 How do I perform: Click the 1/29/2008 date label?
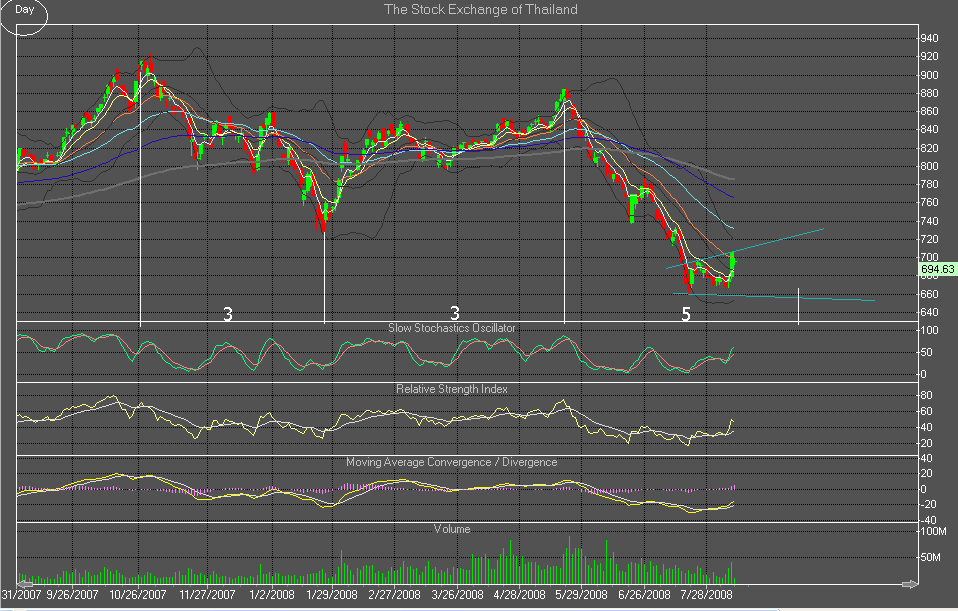tap(332, 595)
